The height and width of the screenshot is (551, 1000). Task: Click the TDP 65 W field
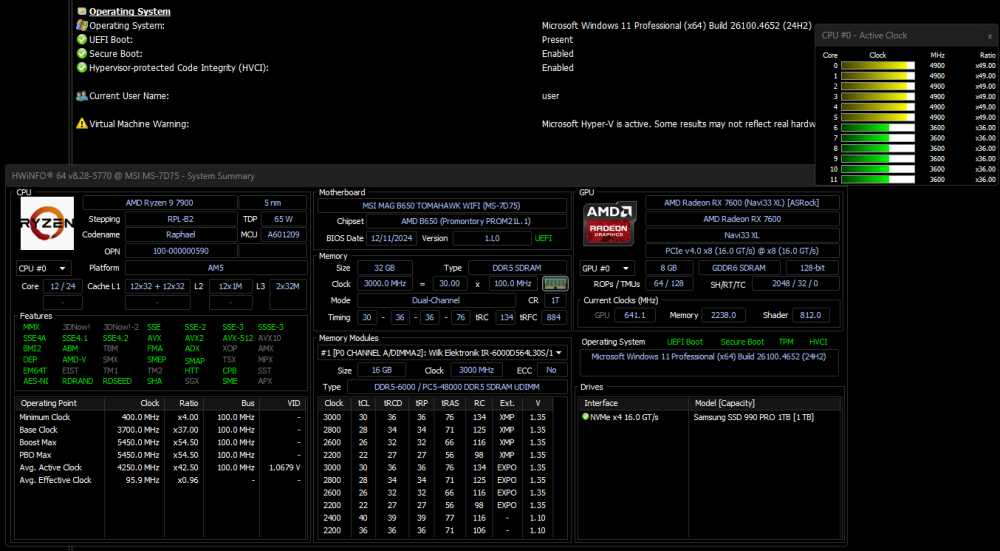pos(283,219)
